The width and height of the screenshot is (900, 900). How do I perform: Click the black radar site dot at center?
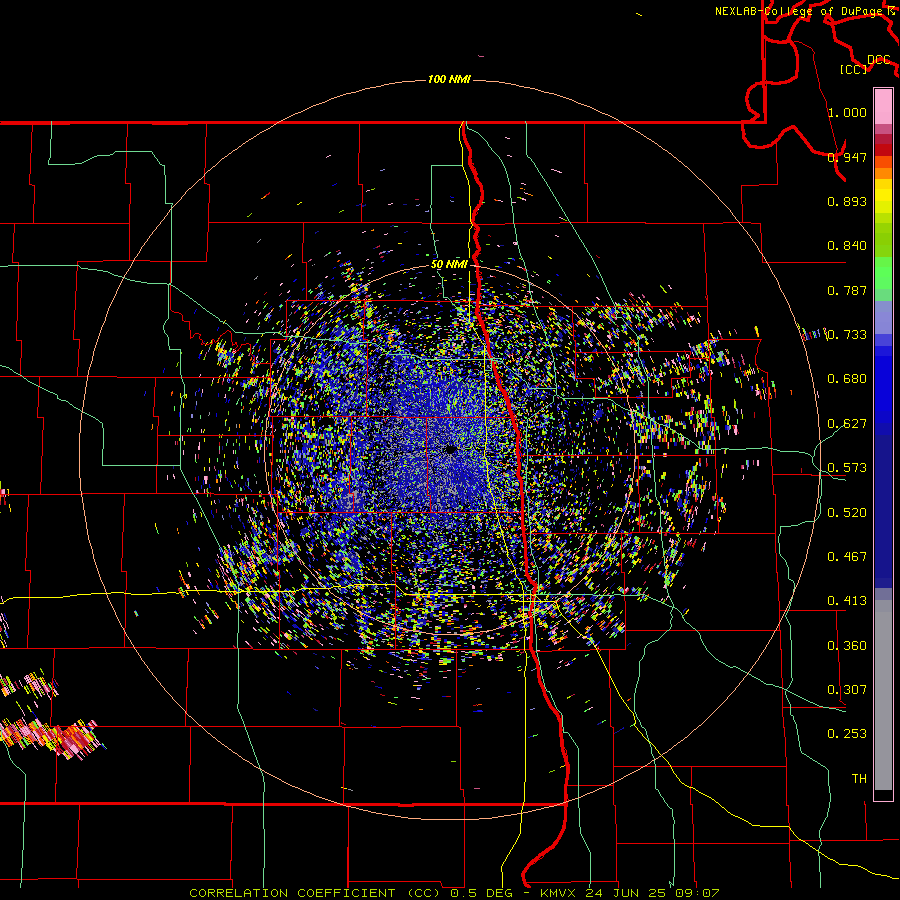coord(451,449)
